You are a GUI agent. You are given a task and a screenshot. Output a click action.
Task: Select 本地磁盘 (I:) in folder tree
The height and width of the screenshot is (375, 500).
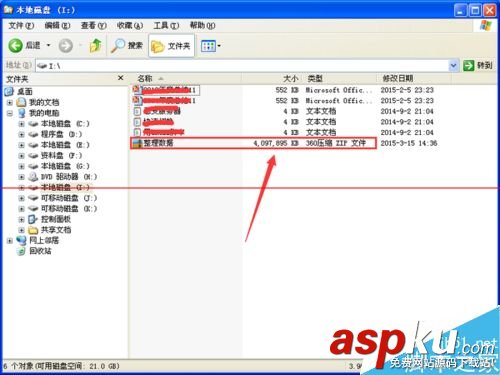65,187
